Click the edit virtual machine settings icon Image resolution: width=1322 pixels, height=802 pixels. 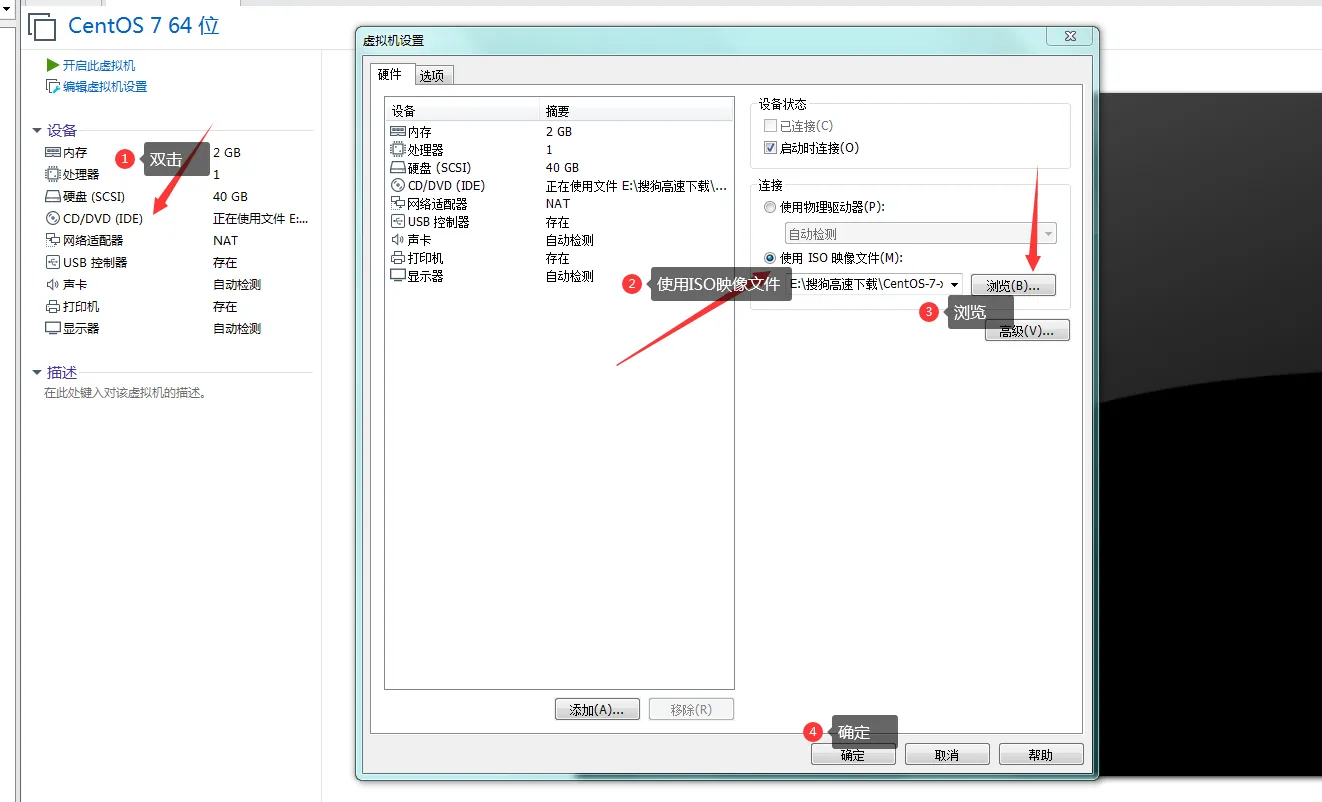click(53, 87)
